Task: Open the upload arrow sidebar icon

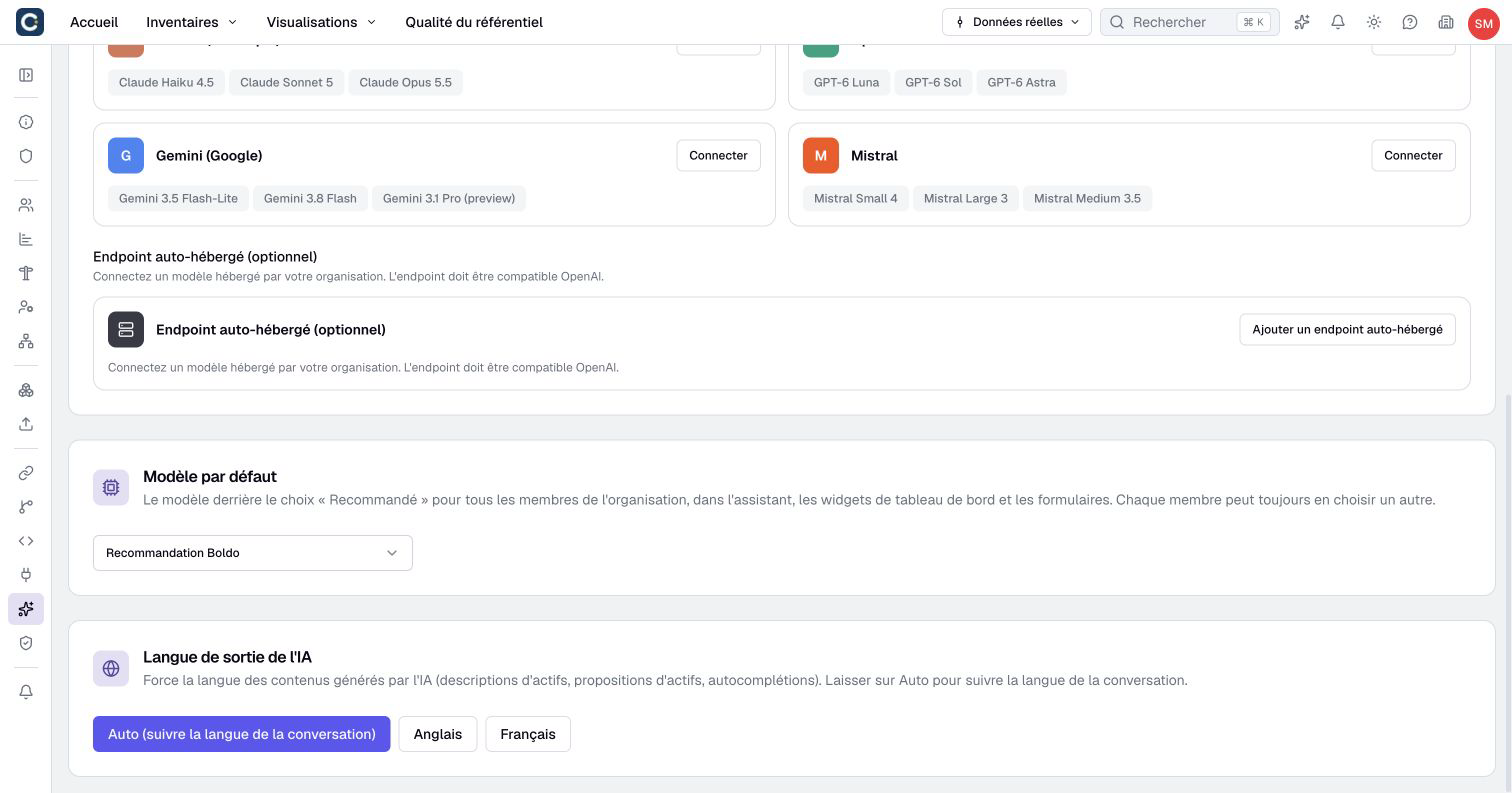Action: (x=26, y=424)
